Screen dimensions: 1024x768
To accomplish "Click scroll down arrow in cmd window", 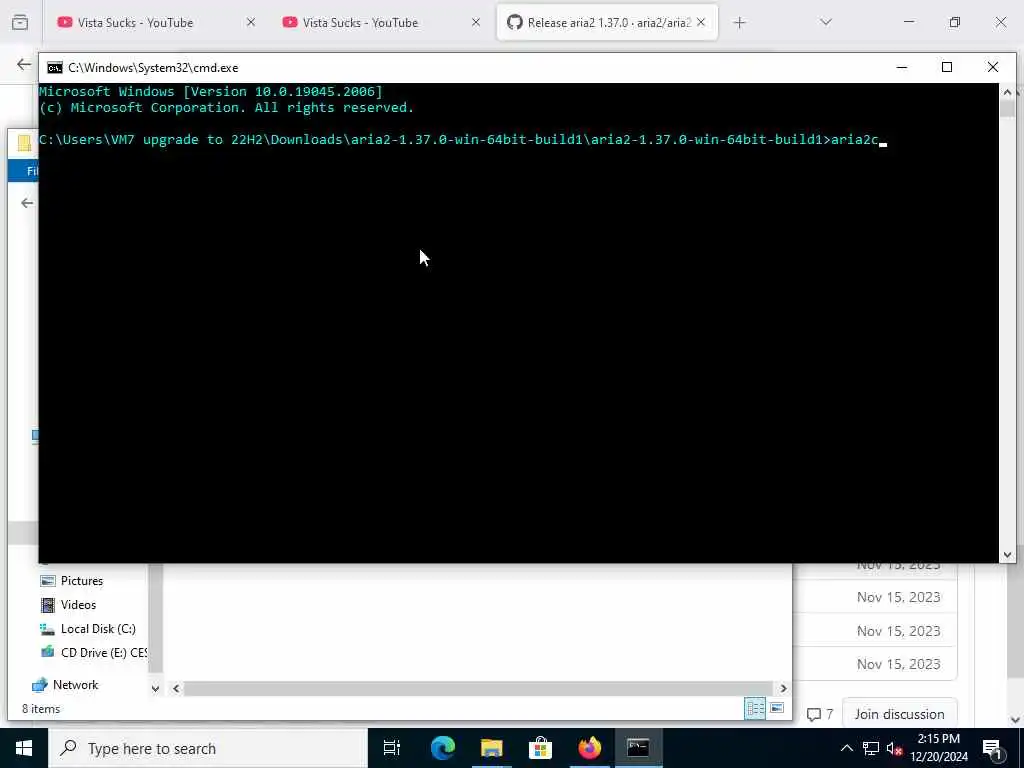I will coord(1007,555).
